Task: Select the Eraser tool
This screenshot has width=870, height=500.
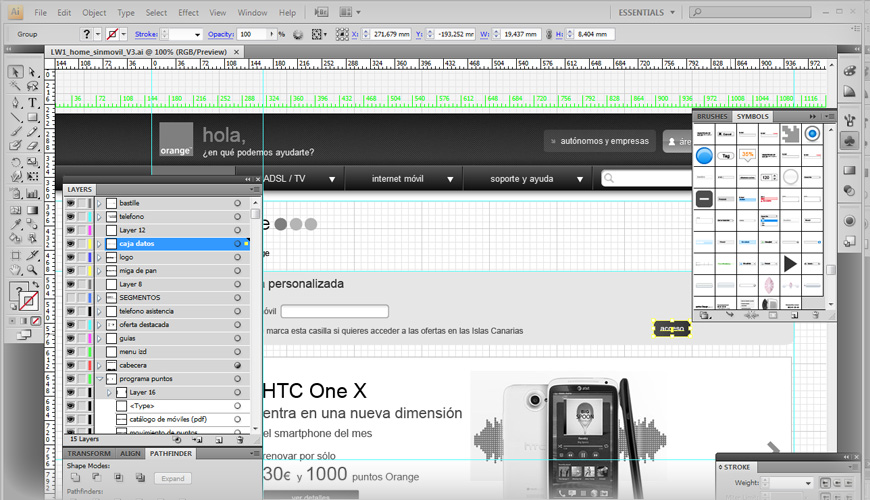Action: pos(32,146)
